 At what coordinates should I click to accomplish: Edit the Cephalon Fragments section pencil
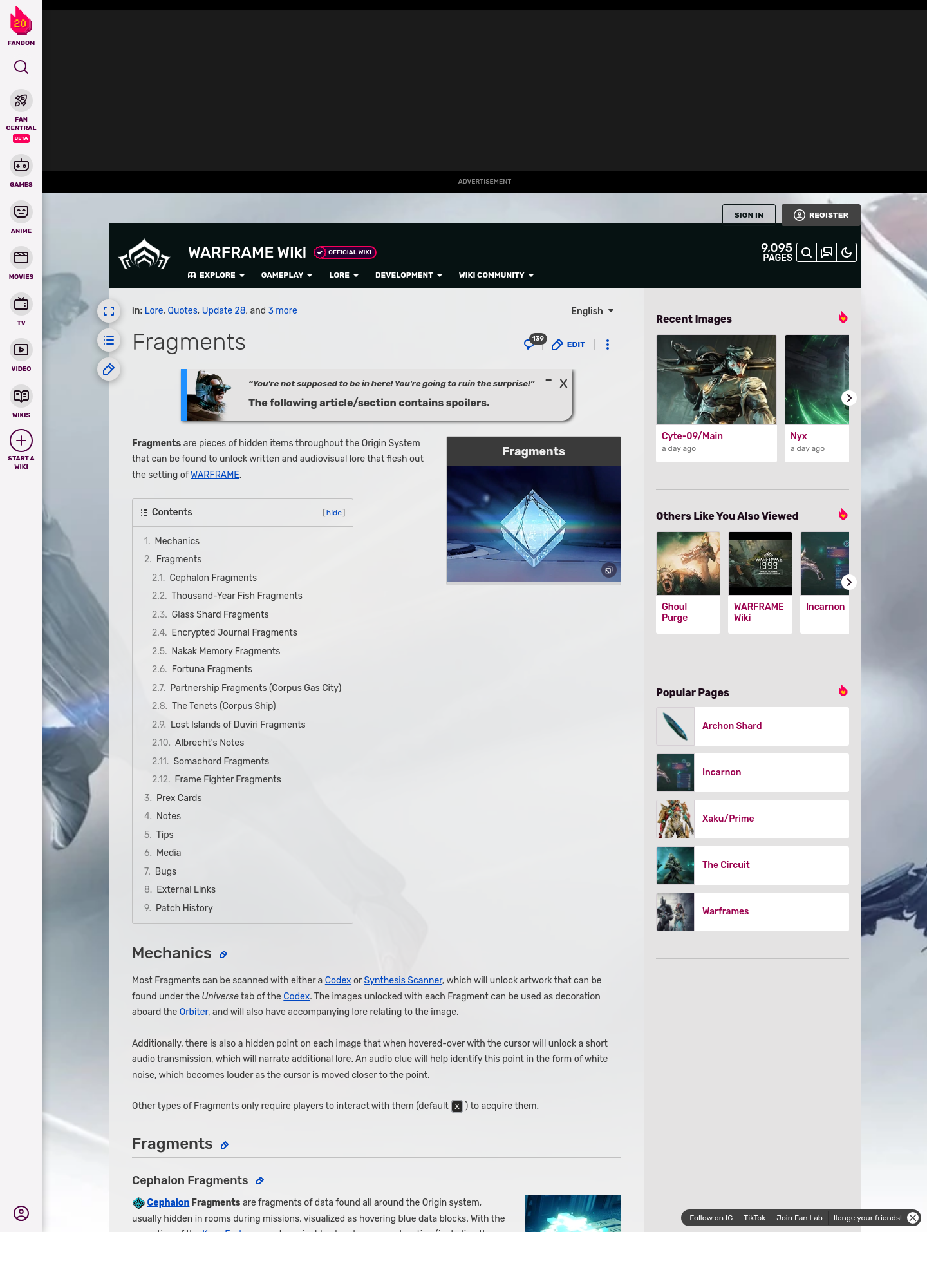point(260,1180)
